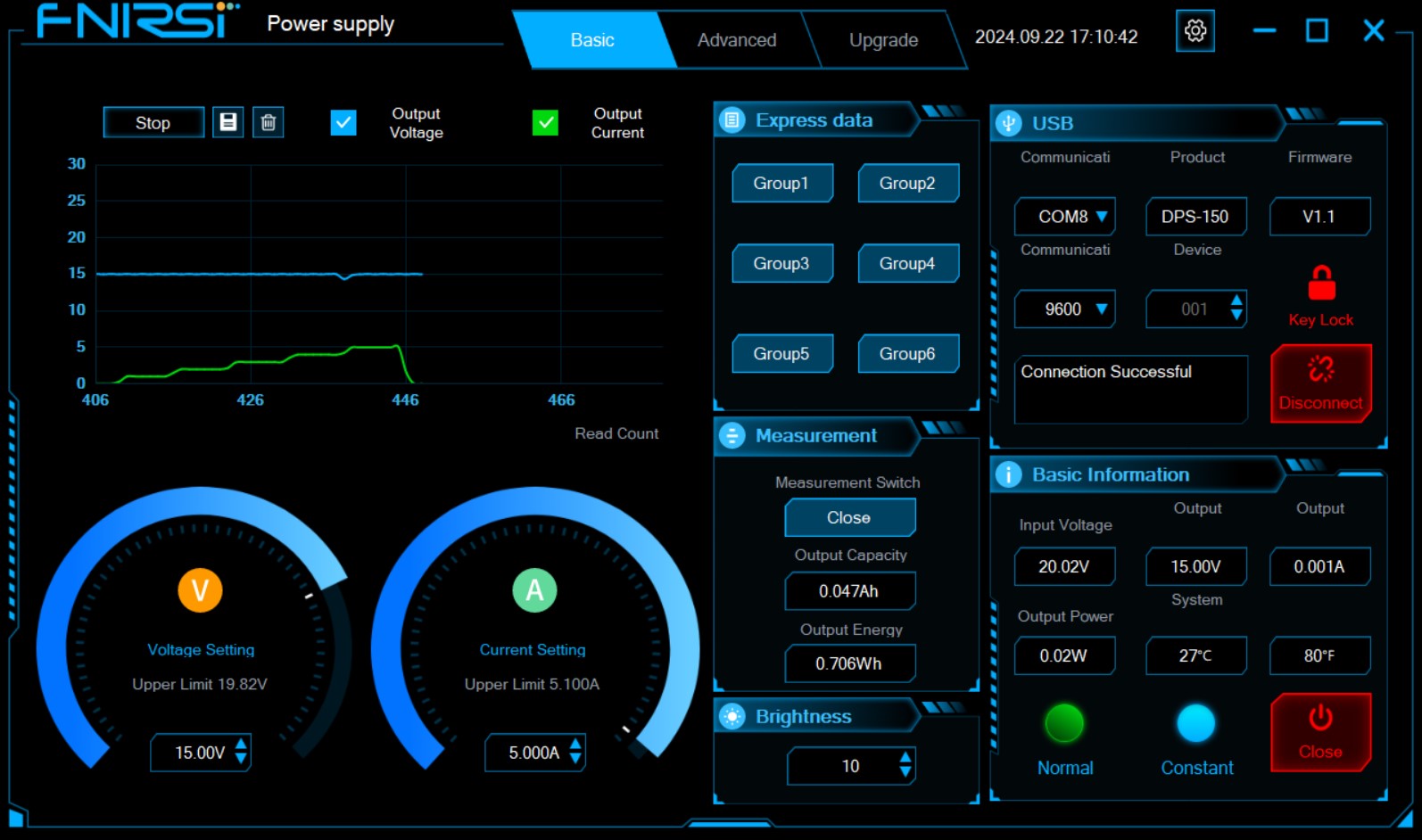The height and width of the screenshot is (840, 1422).
Task: Select the green A current dial icon
Action: 534,590
